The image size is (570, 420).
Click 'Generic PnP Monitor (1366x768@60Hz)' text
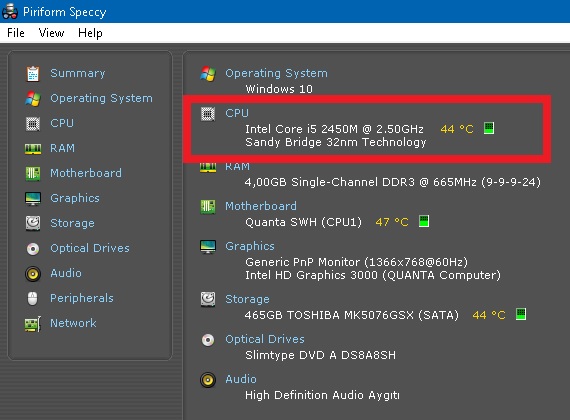click(x=357, y=262)
